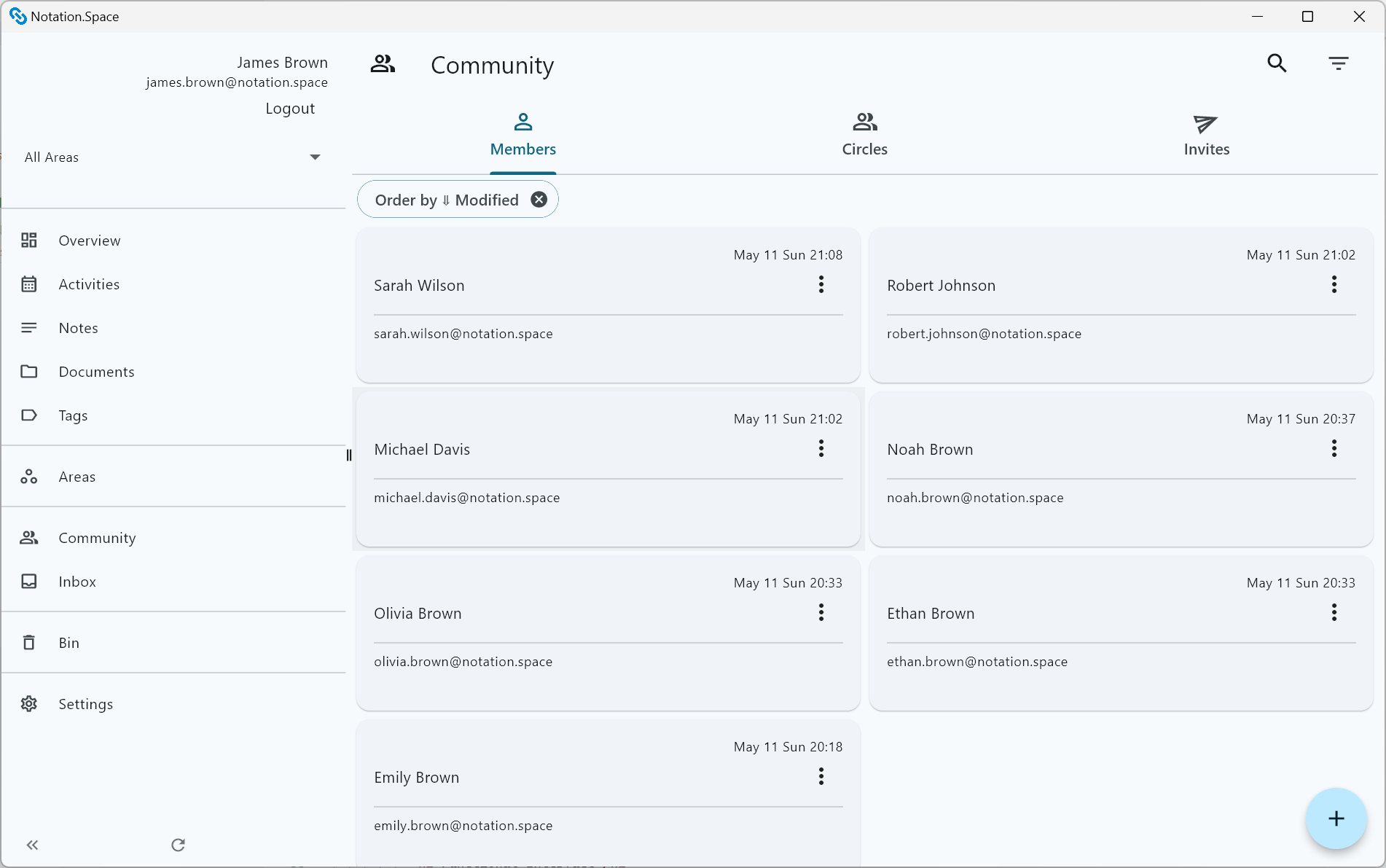Image resolution: width=1386 pixels, height=868 pixels.
Task: Open the filter list icon
Action: 1338,63
